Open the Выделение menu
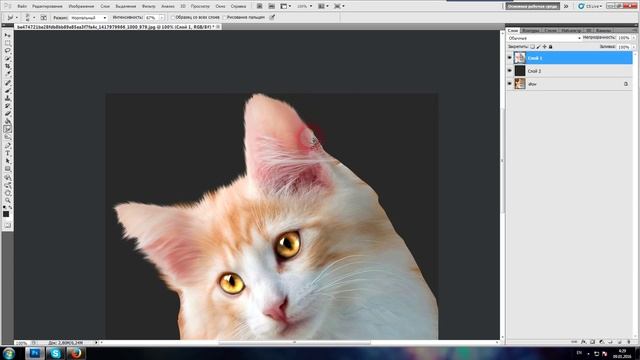The width and height of the screenshot is (640, 360). 125,6
